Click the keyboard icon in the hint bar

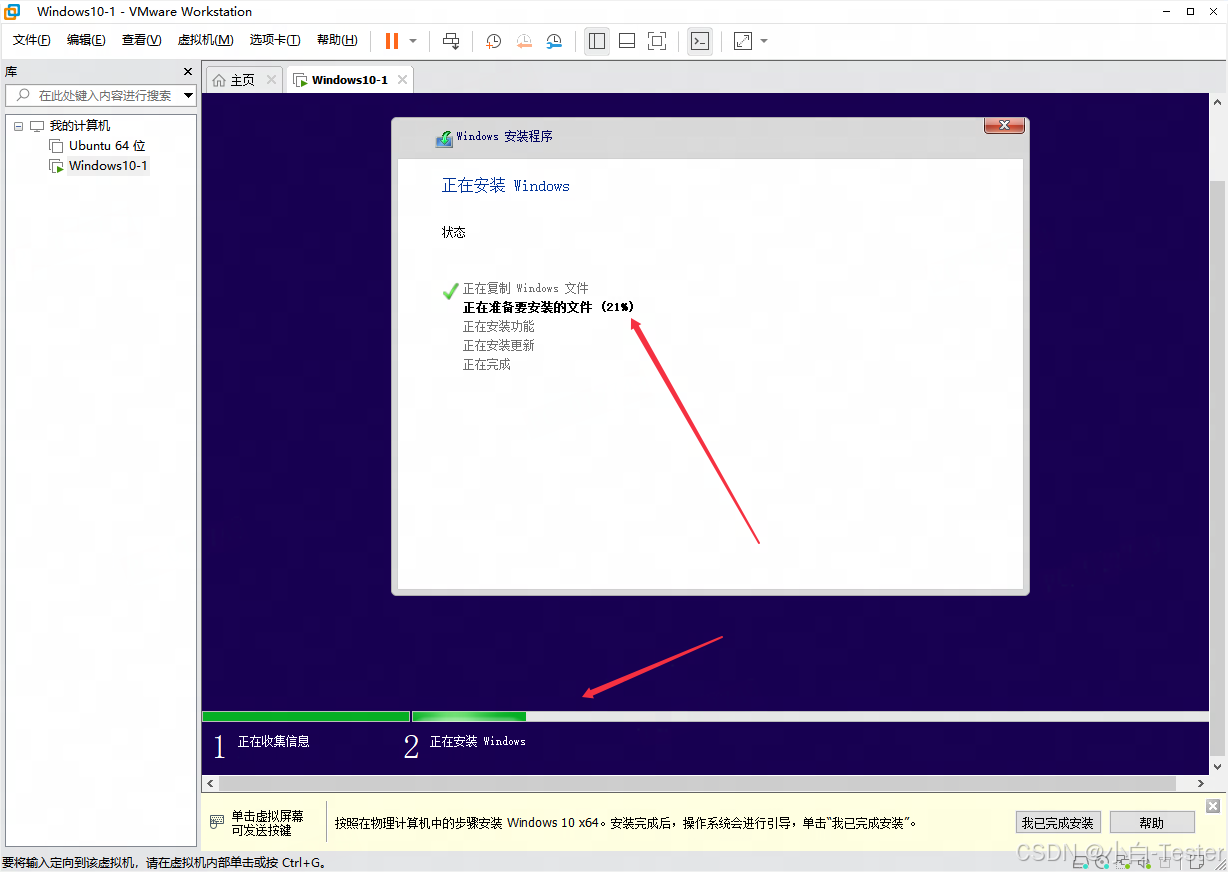click(216, 822)
